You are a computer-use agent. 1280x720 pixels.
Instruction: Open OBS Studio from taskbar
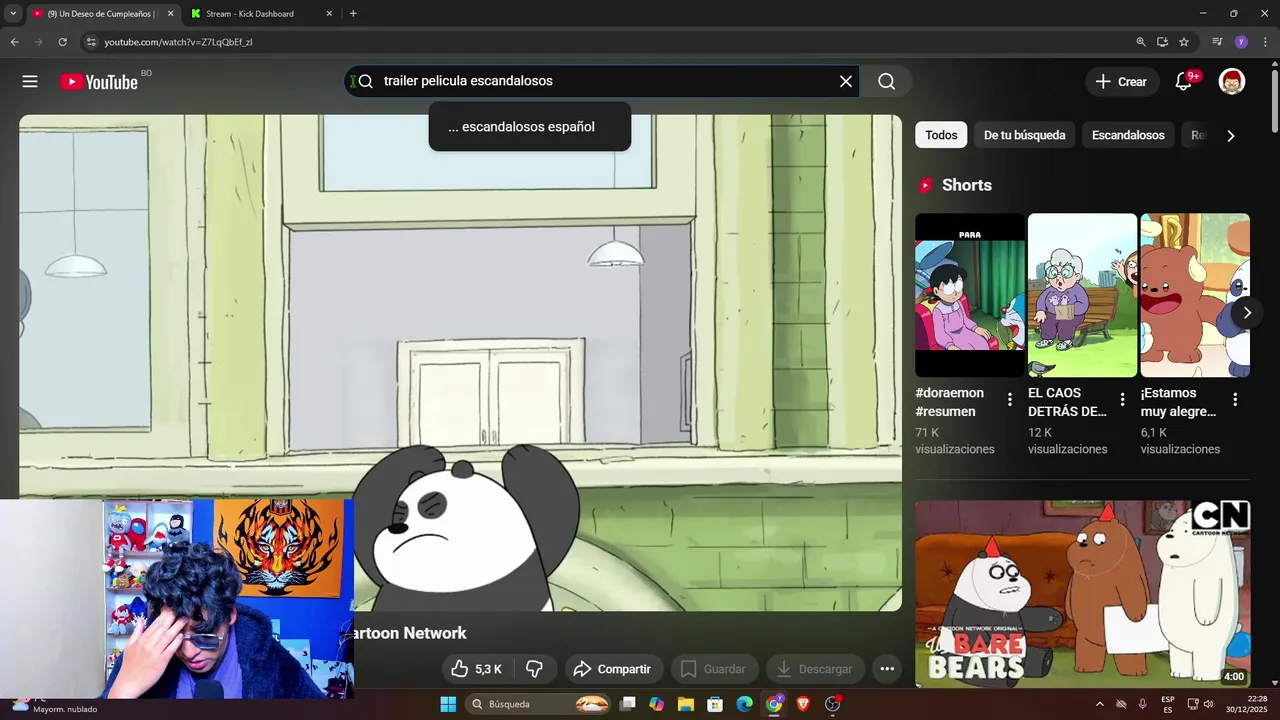click(x=833, y=704)
